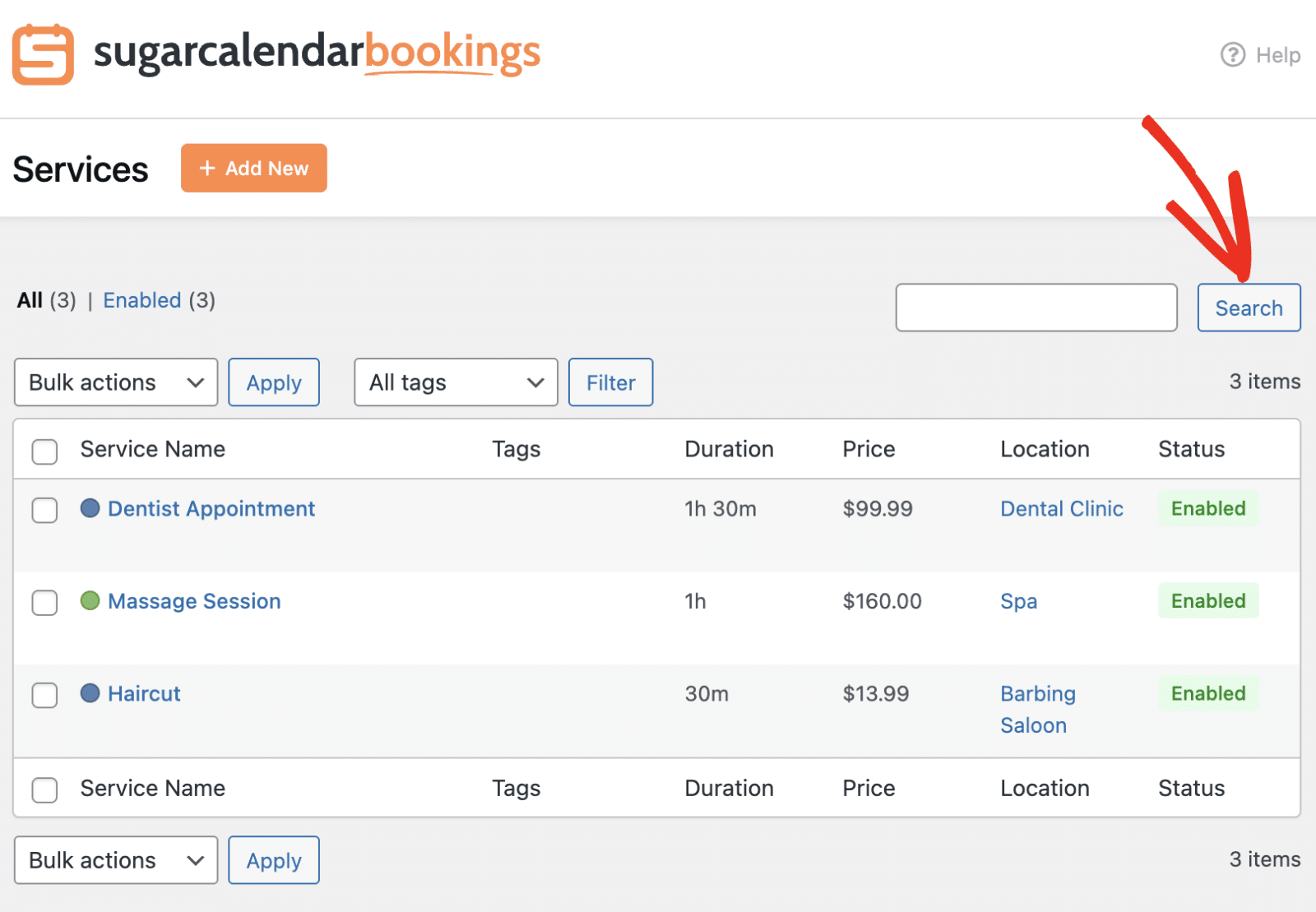Open the top Bulk actions dropdown

[x=116, y=382]
